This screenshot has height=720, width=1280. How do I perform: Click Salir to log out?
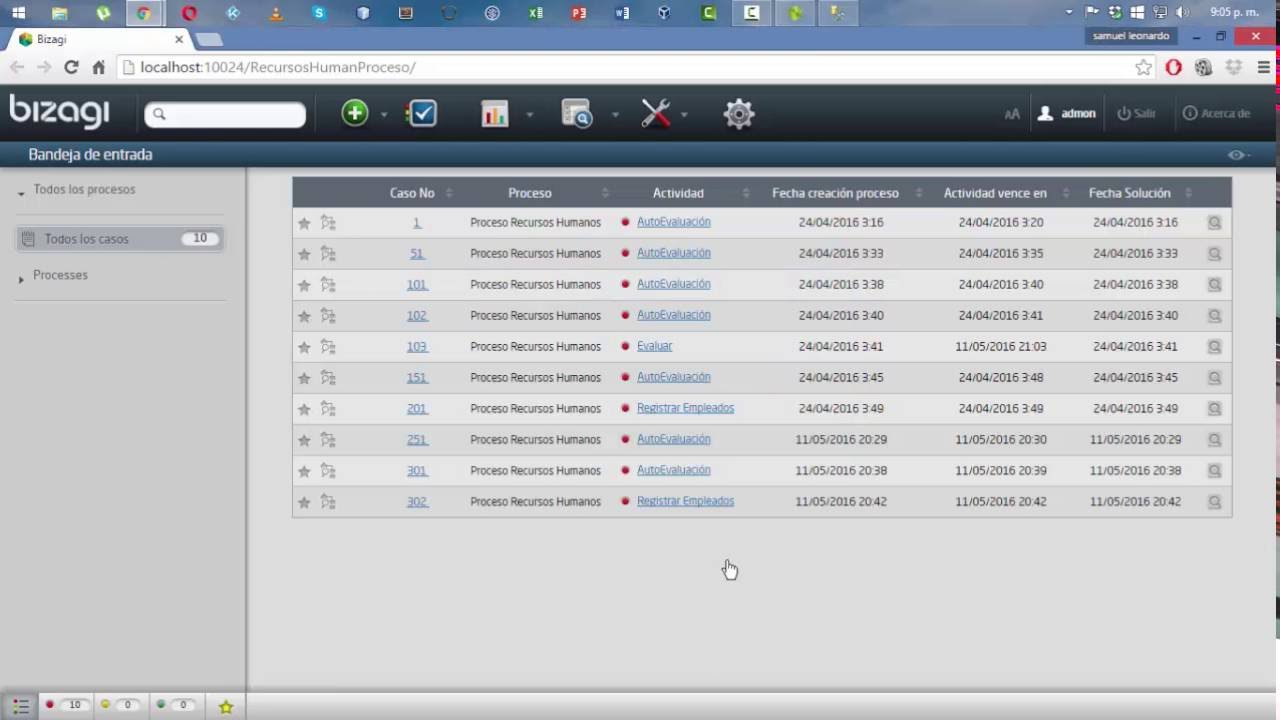[1136, 114]
